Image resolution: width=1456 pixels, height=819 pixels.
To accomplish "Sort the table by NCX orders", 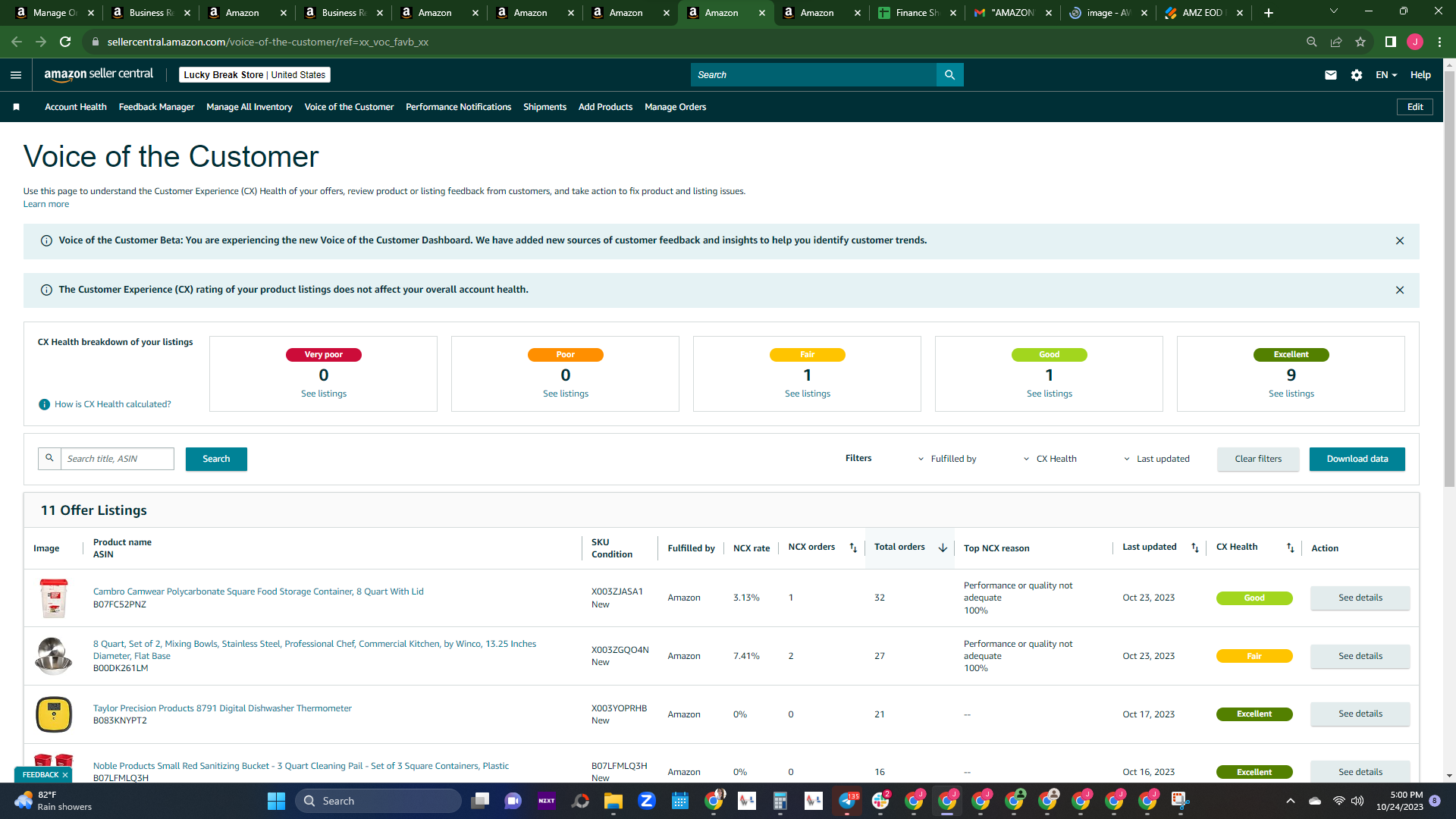I will coord(853,548).
